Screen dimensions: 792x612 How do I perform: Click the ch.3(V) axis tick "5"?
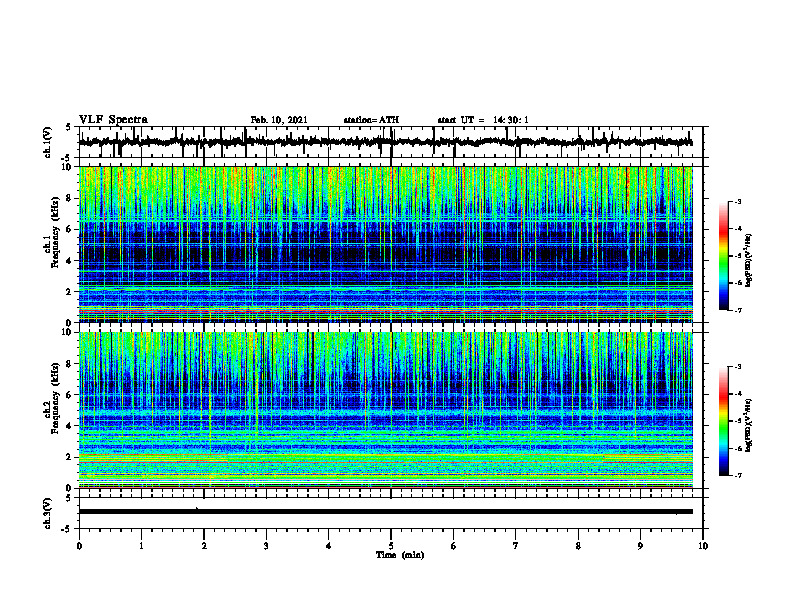(69, 499)
